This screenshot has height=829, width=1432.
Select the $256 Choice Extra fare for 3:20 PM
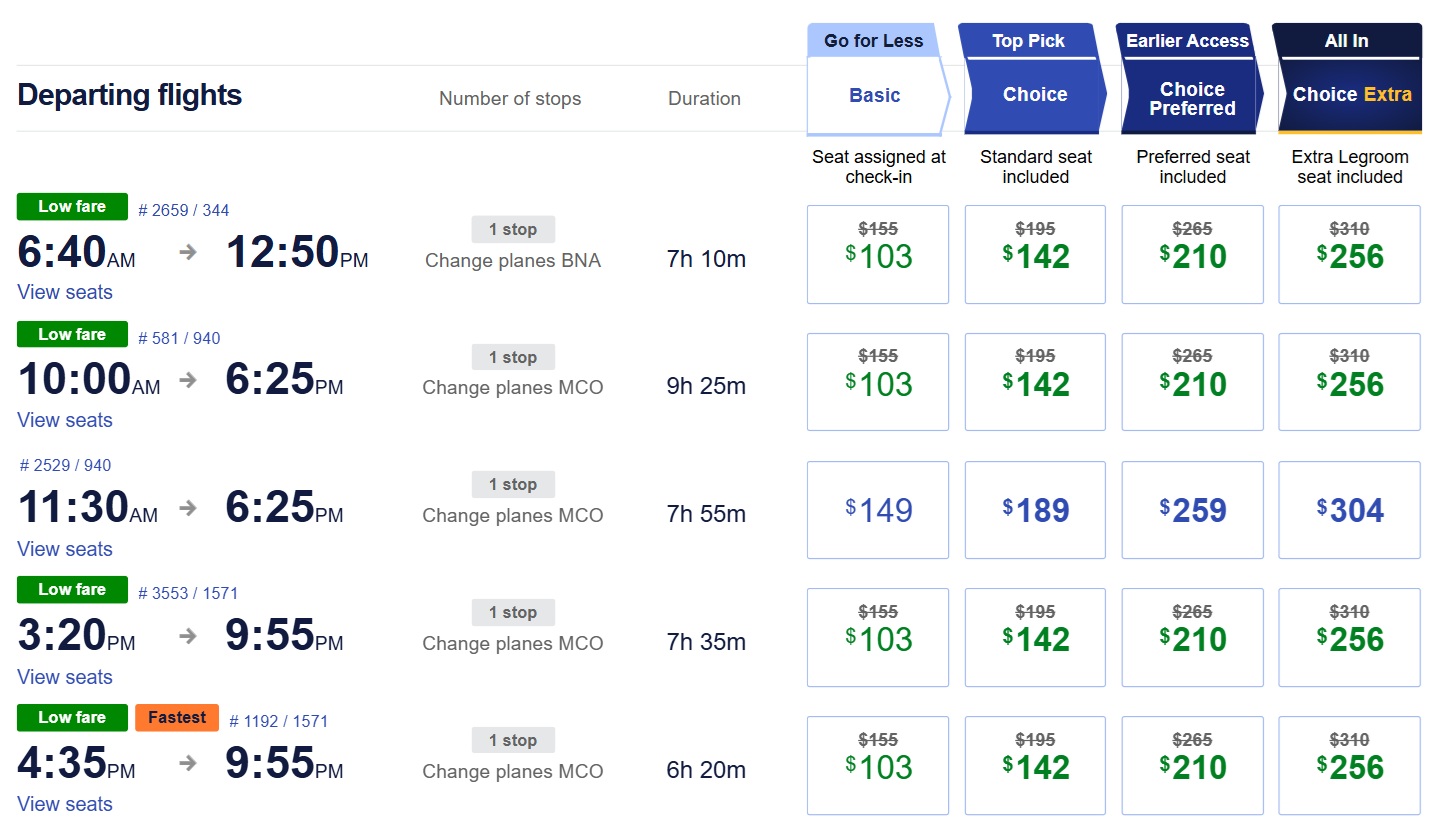(1349, 637)
